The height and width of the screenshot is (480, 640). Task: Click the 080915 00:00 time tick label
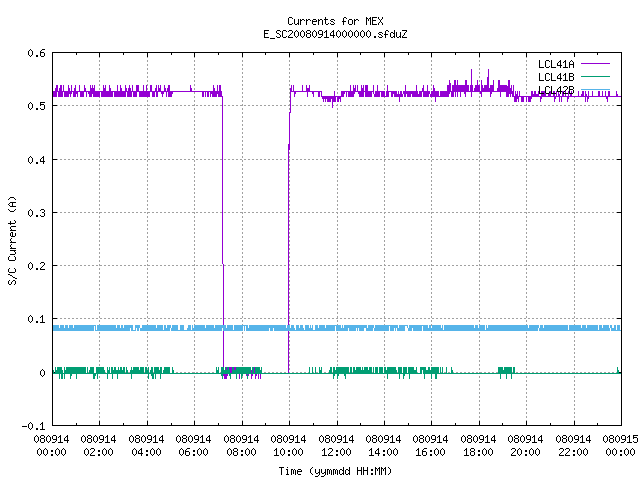click(620, 445)
